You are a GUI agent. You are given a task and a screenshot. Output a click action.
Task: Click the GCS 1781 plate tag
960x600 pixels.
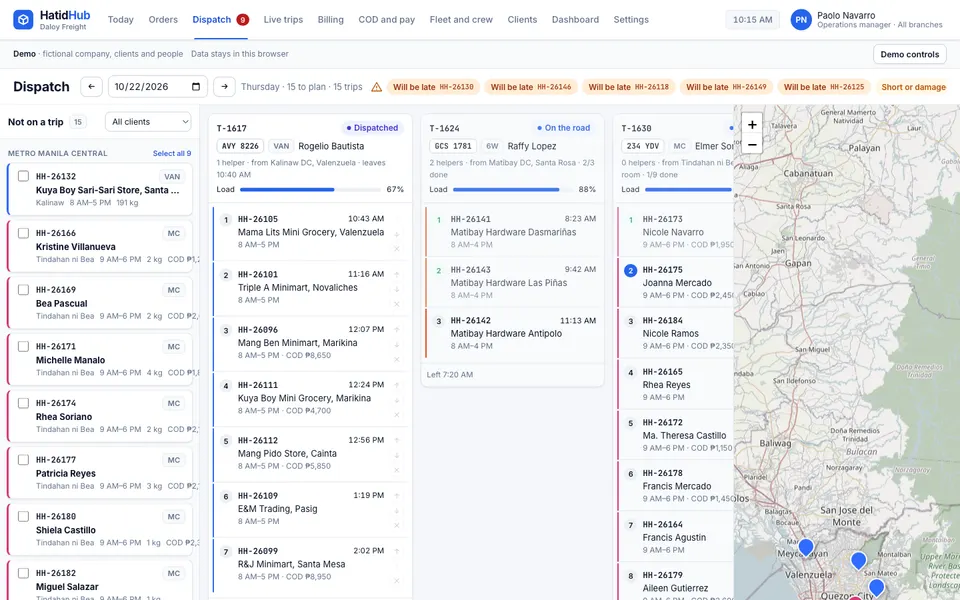453,146
